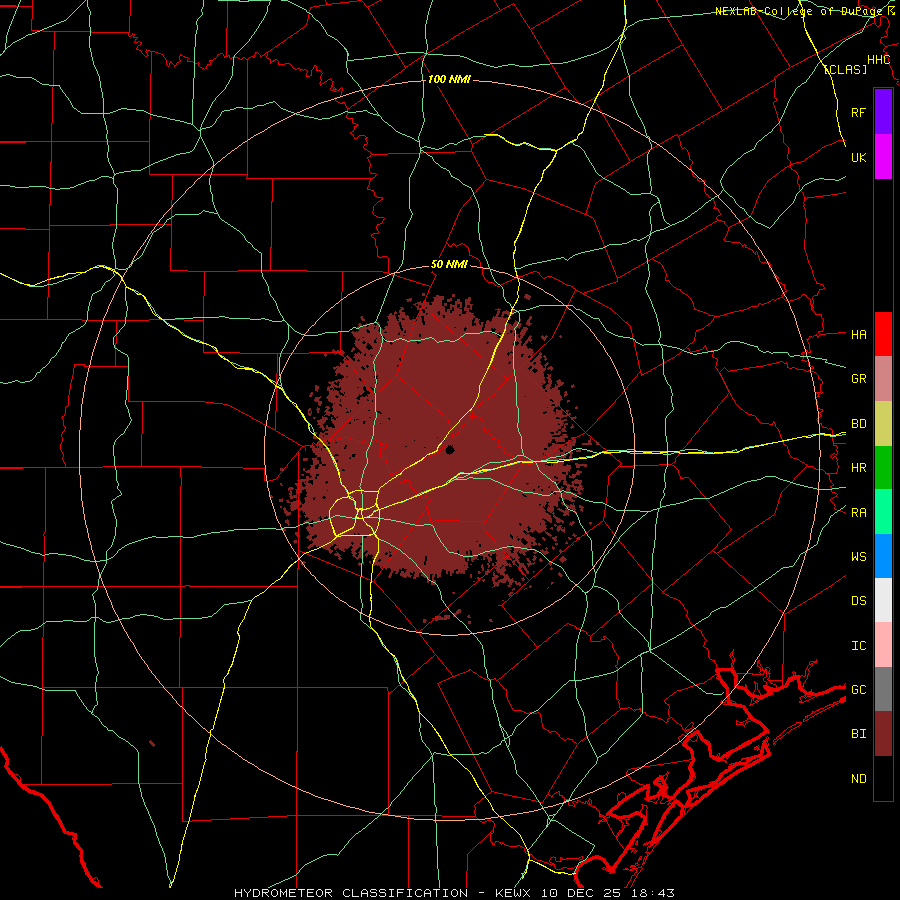
Task: Select the GC legend label
Action: (x=858, y=689)
